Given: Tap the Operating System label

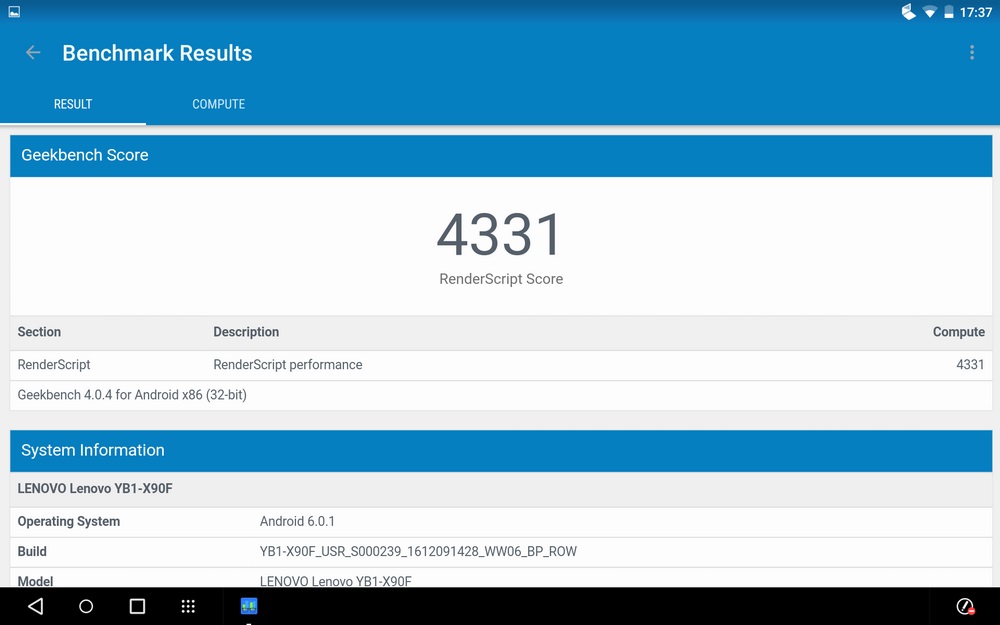Looking at the screenshot, I should click(69, 522).
